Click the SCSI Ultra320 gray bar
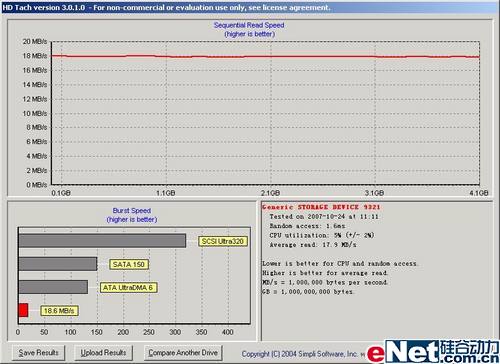Screen dimensions: 500x364 pos(102,241)
